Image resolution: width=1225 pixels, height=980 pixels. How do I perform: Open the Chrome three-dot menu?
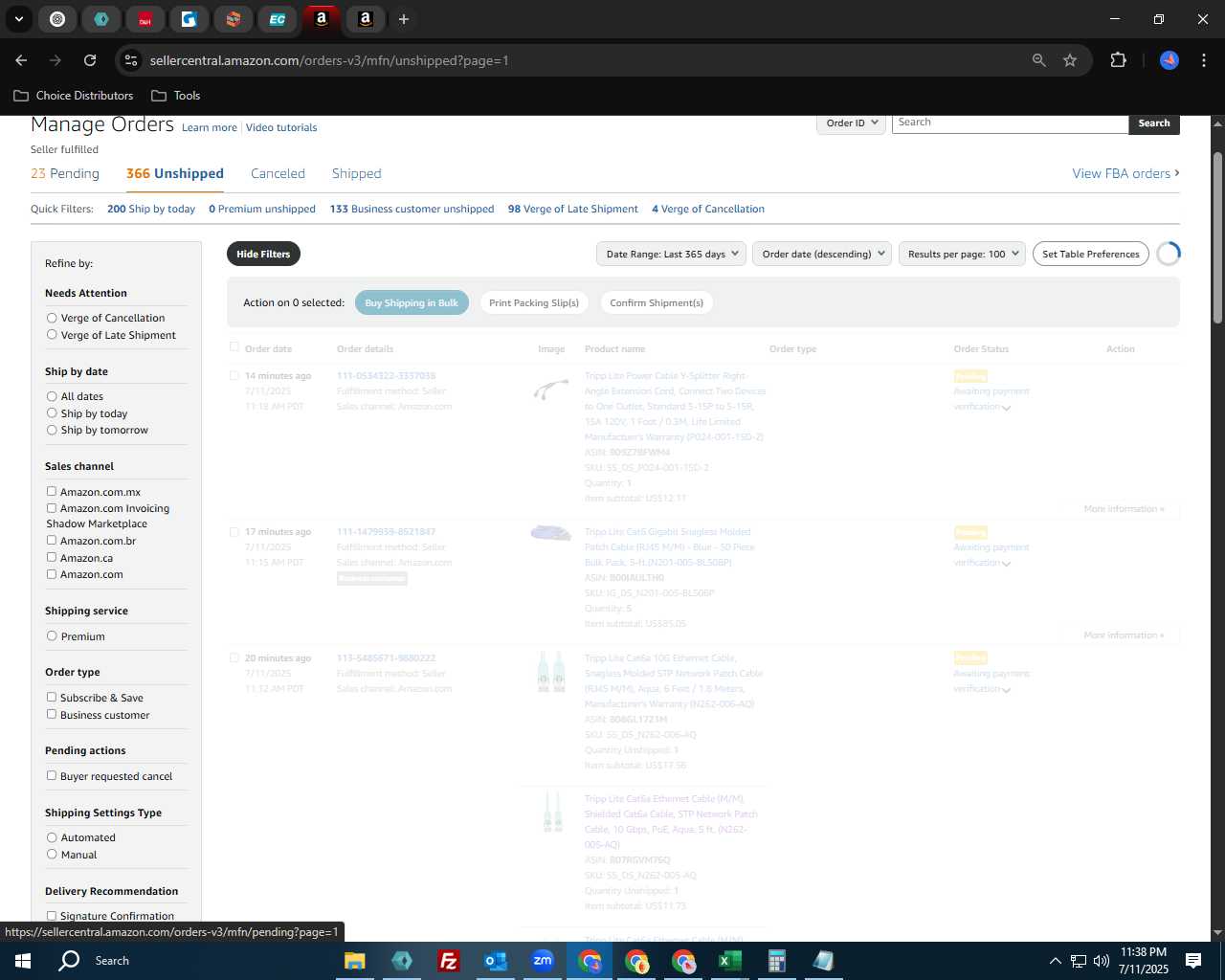pos(1202,60)
